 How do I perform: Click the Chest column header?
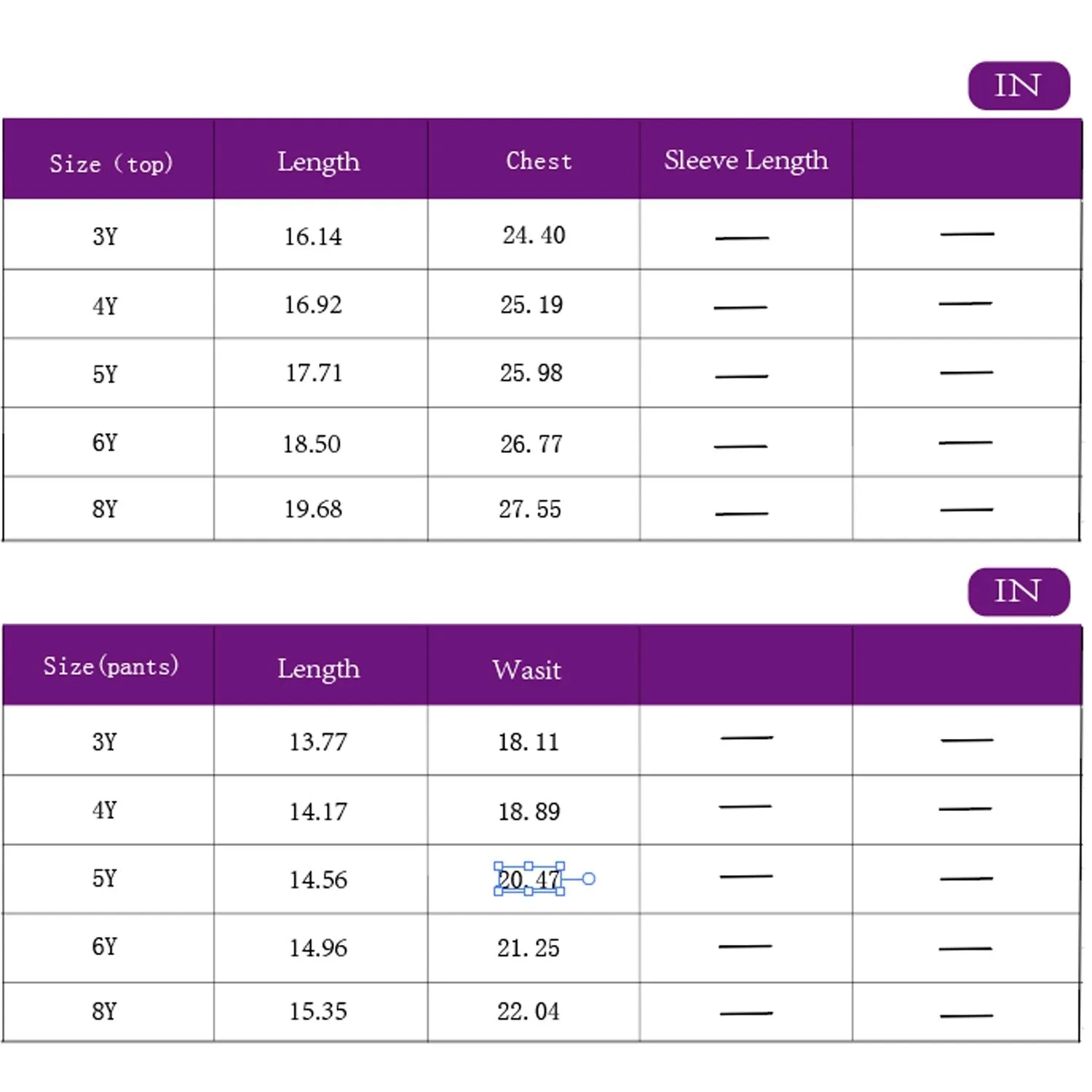[x=539, y=161]
